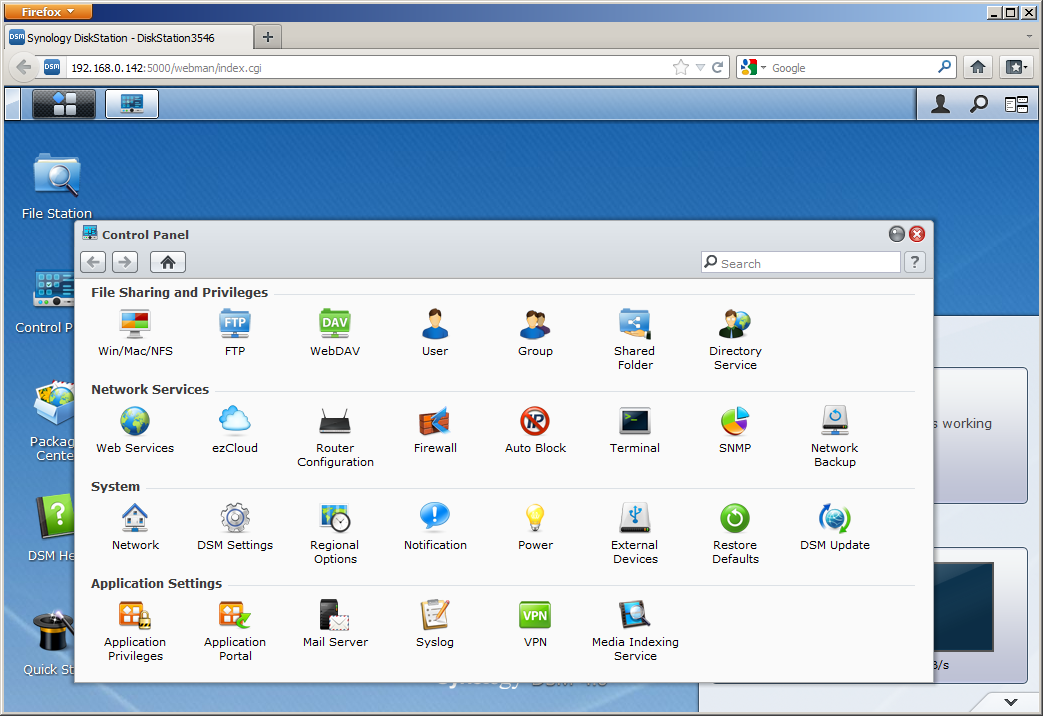The image size is (1043, 716).
Task: Click the Control Panel search field
Action: 801,263
